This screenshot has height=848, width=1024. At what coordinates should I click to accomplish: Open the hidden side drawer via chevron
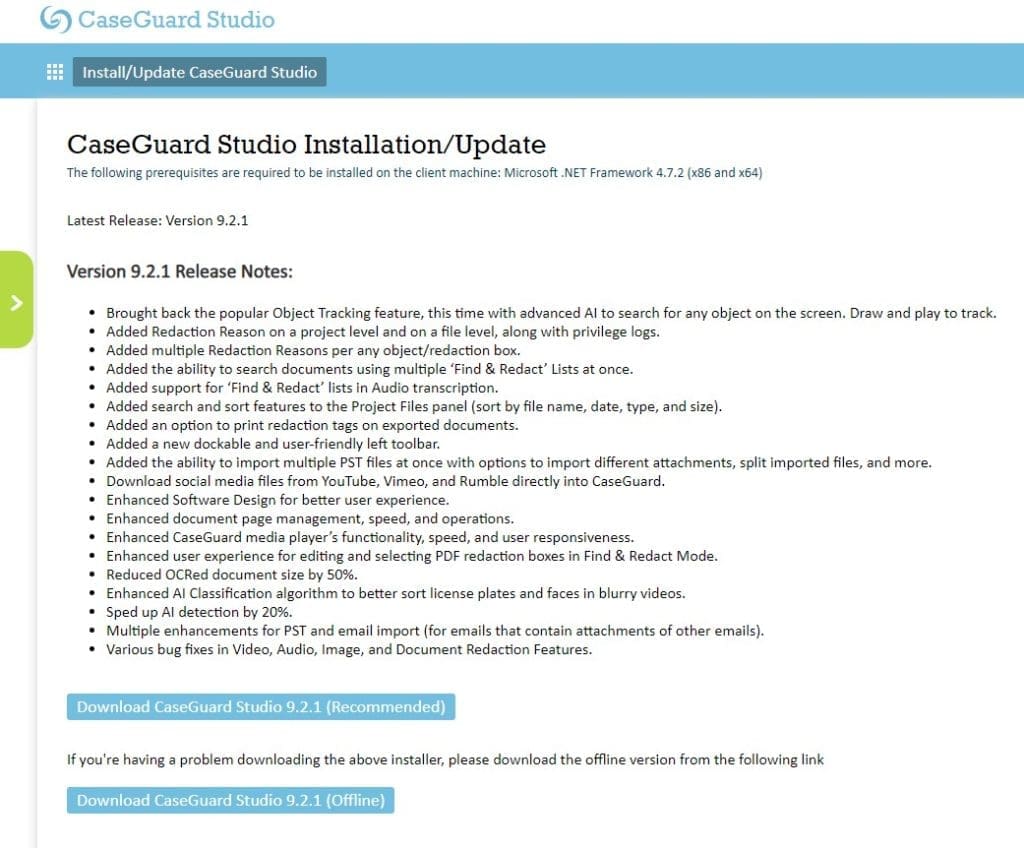15,302
